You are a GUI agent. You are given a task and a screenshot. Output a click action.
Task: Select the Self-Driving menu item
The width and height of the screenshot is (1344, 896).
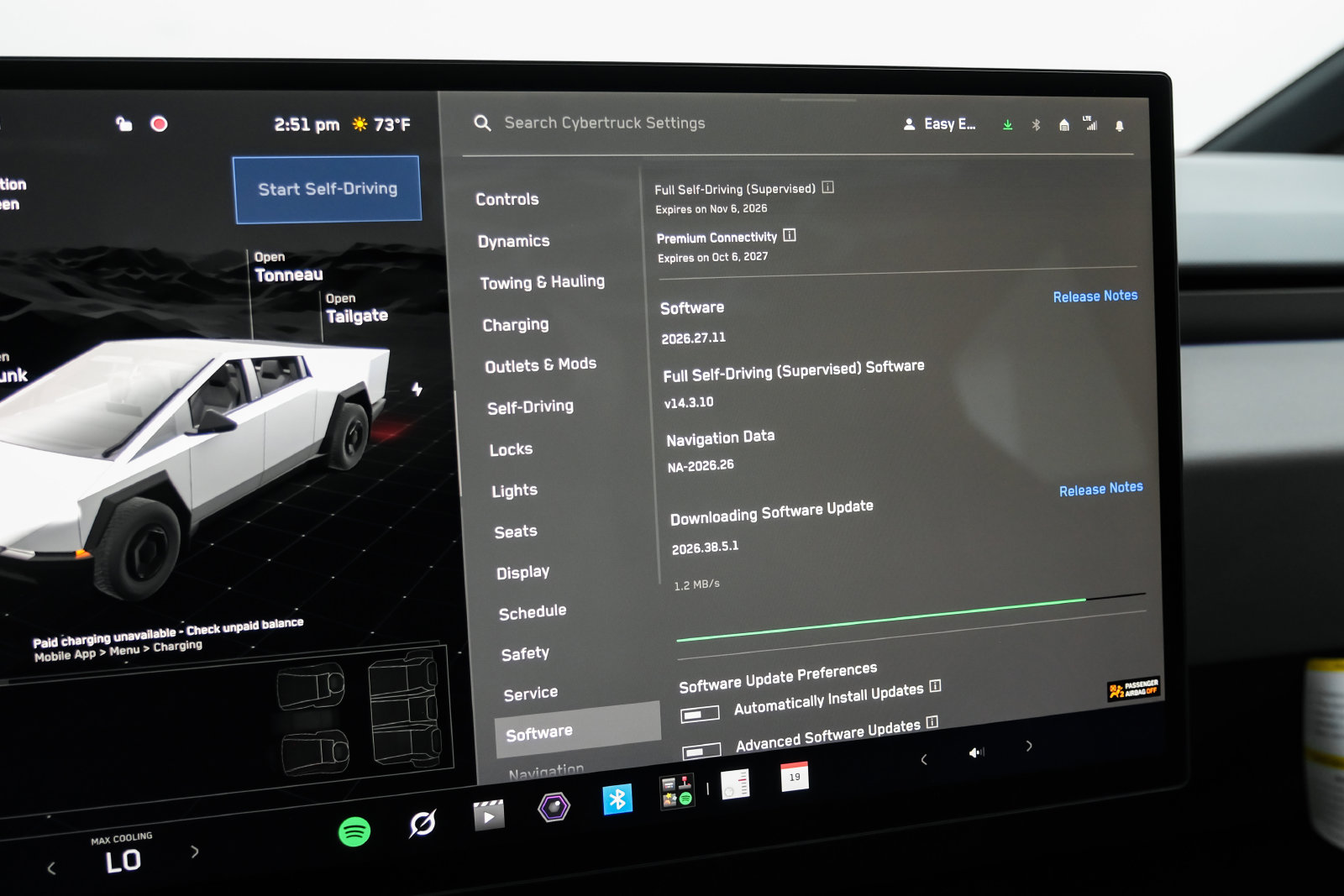(531, 407)
